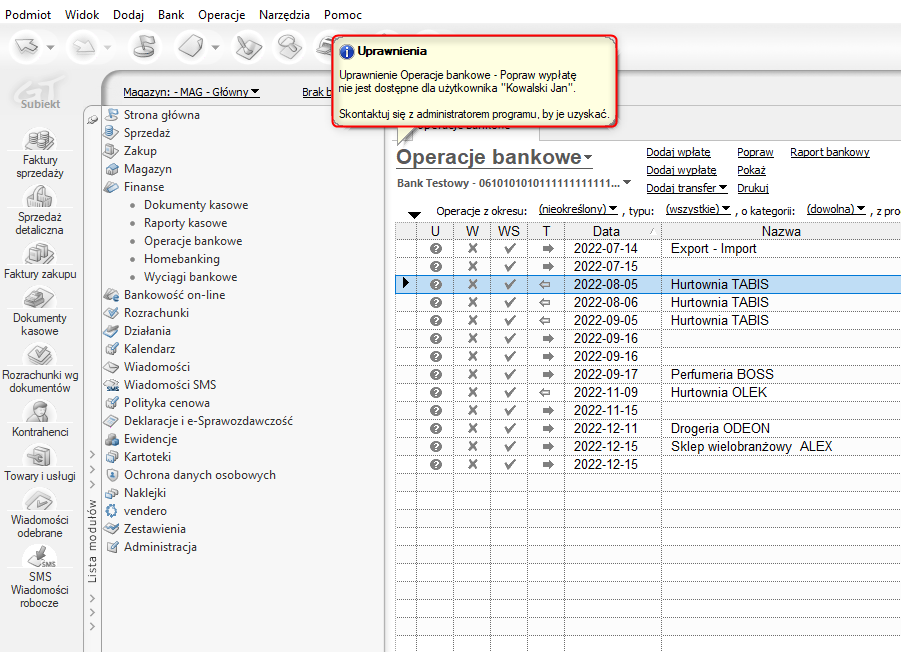This screenshot has width=901, height=652.
Task: Open the Bank menu
Action: click(171, 15)
